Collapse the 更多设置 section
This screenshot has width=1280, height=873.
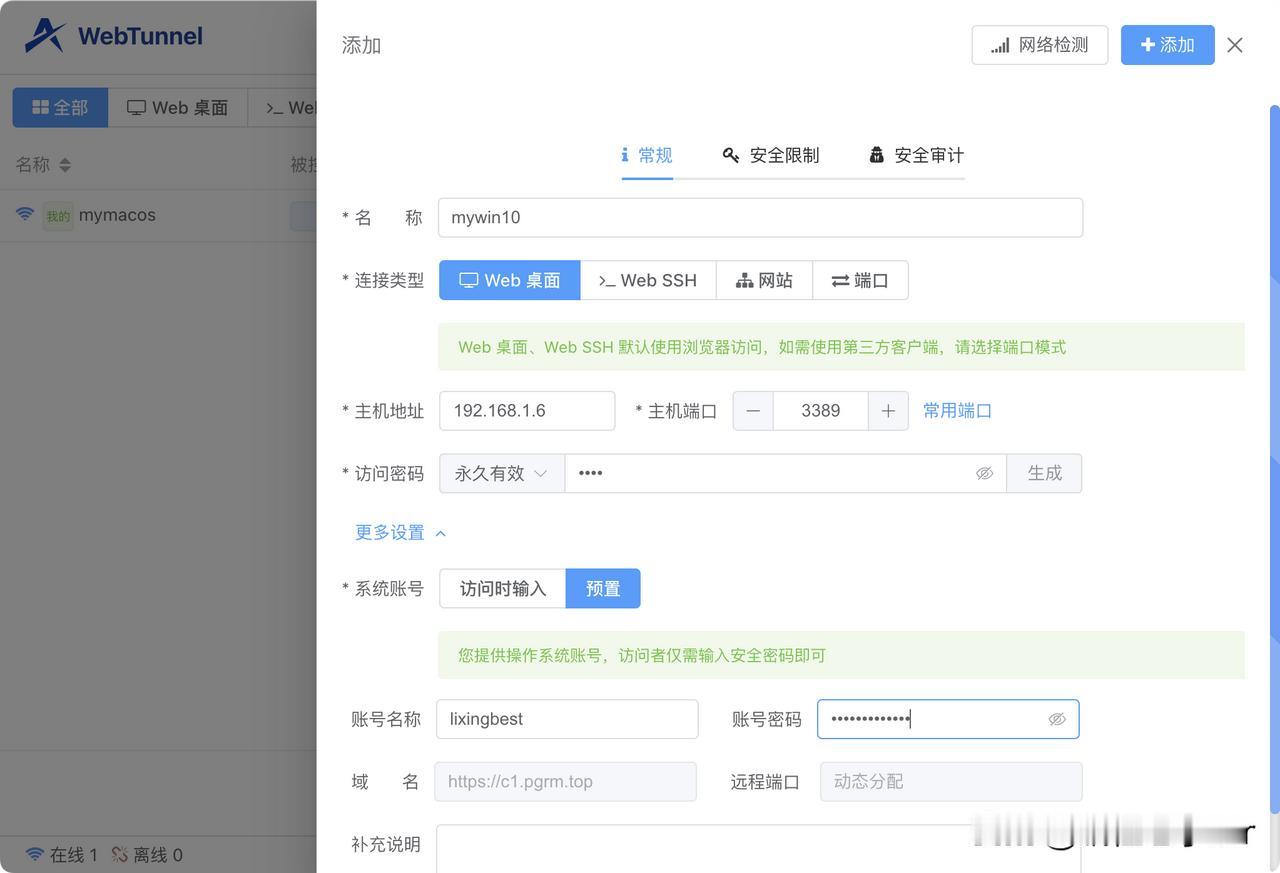400,532
